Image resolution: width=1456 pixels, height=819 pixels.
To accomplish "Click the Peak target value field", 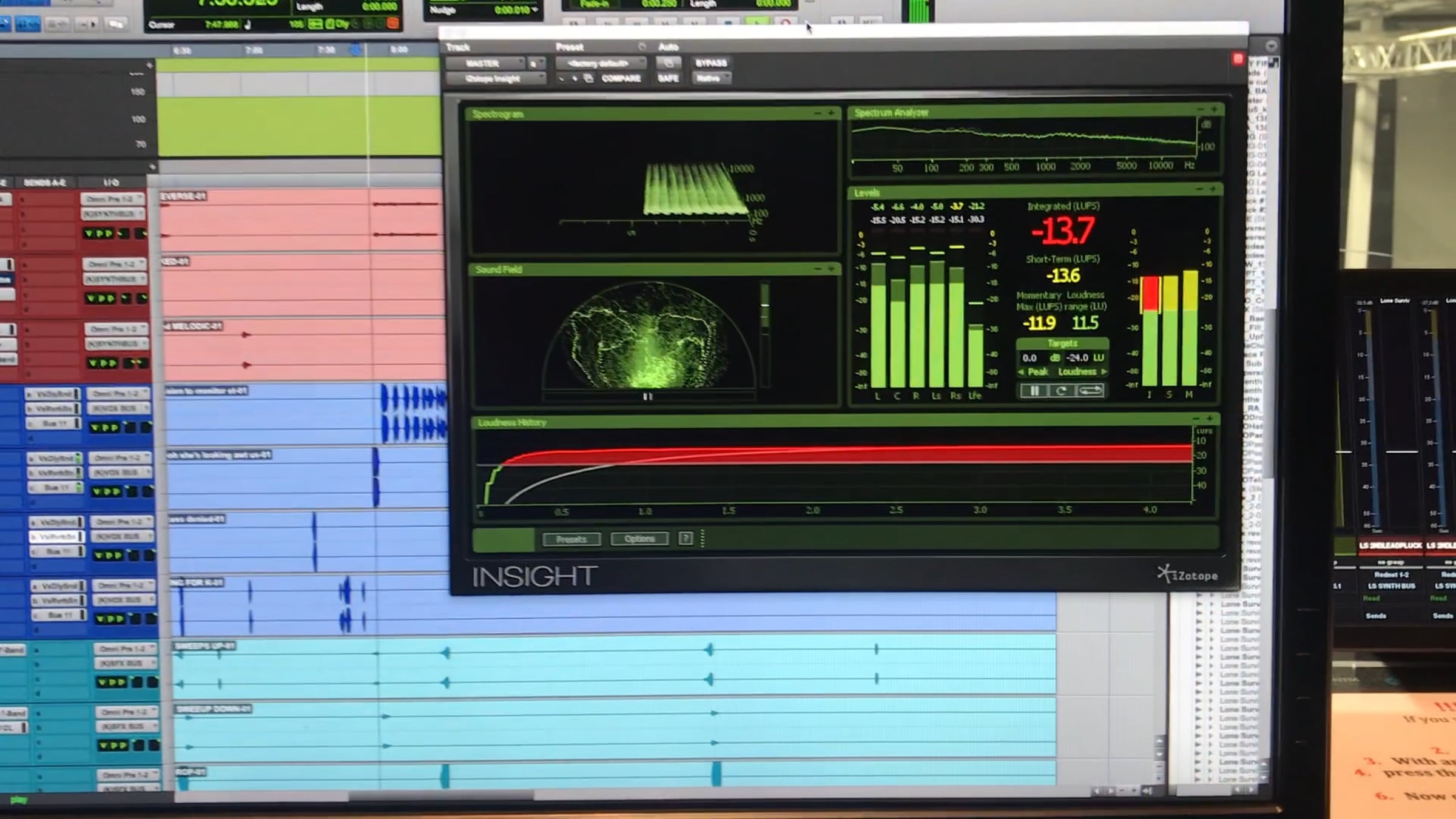I will point(1030,358).
